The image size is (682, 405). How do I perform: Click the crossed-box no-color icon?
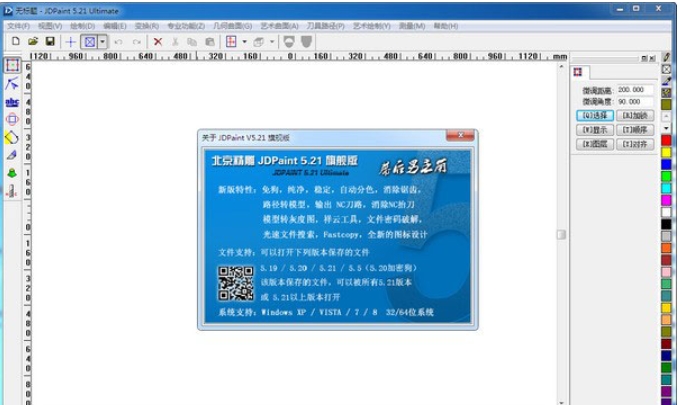(666, 69)
